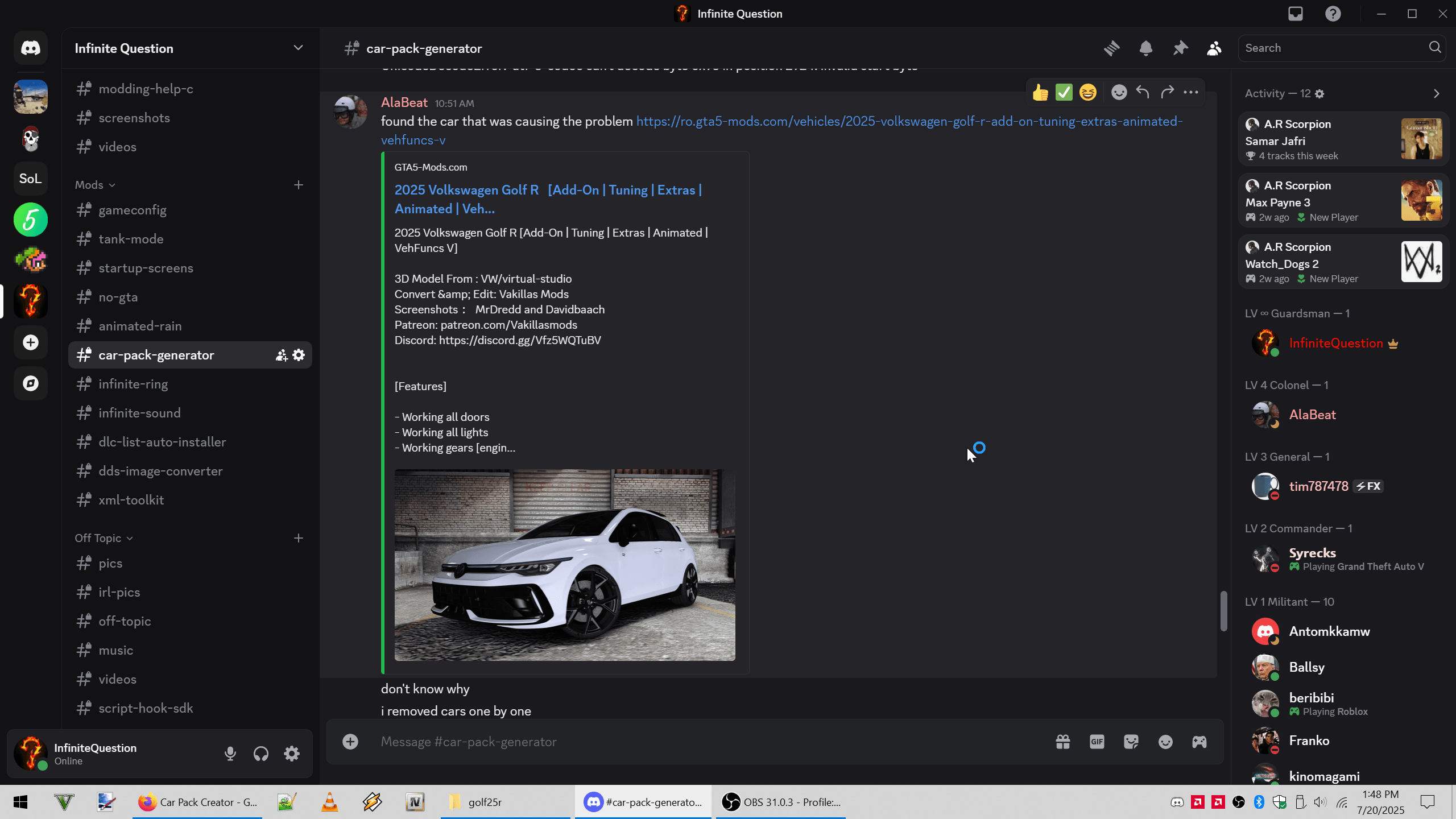This screenshot has height=819, width=1456.
Task: Open the skull server icon
Action: click(31, 138)
